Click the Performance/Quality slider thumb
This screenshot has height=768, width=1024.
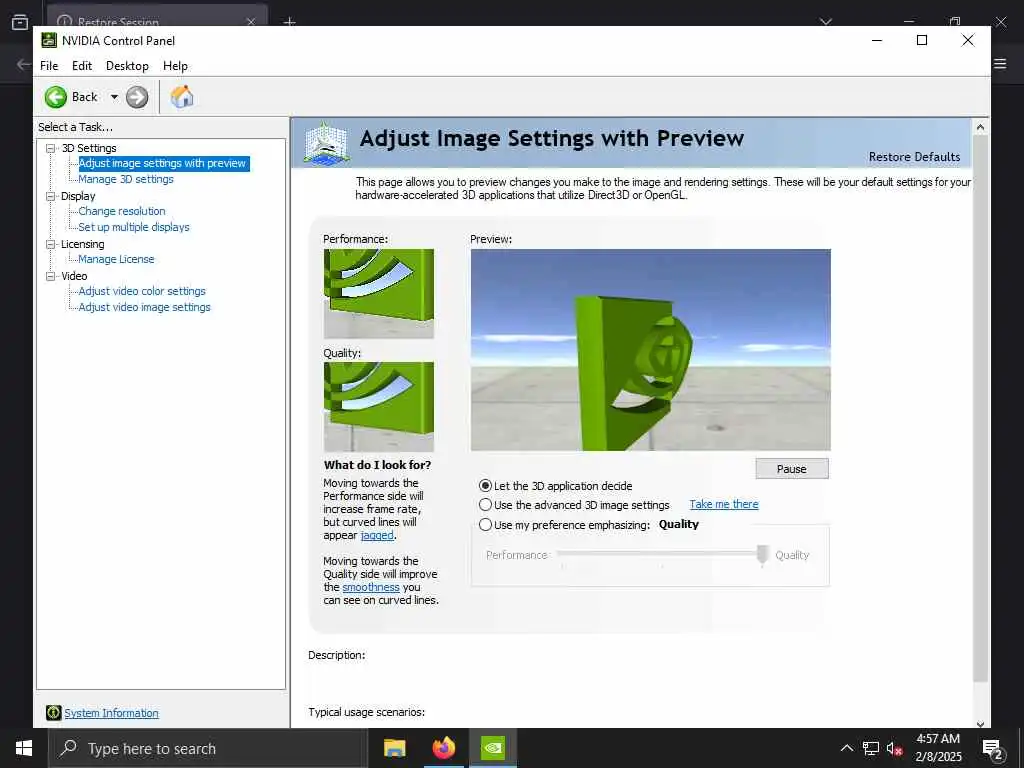pyautogui.click(x=762, y=555)
